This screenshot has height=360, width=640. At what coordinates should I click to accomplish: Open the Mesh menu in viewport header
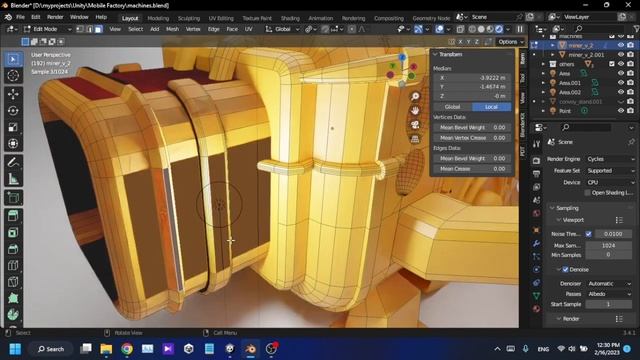[172, 29]
